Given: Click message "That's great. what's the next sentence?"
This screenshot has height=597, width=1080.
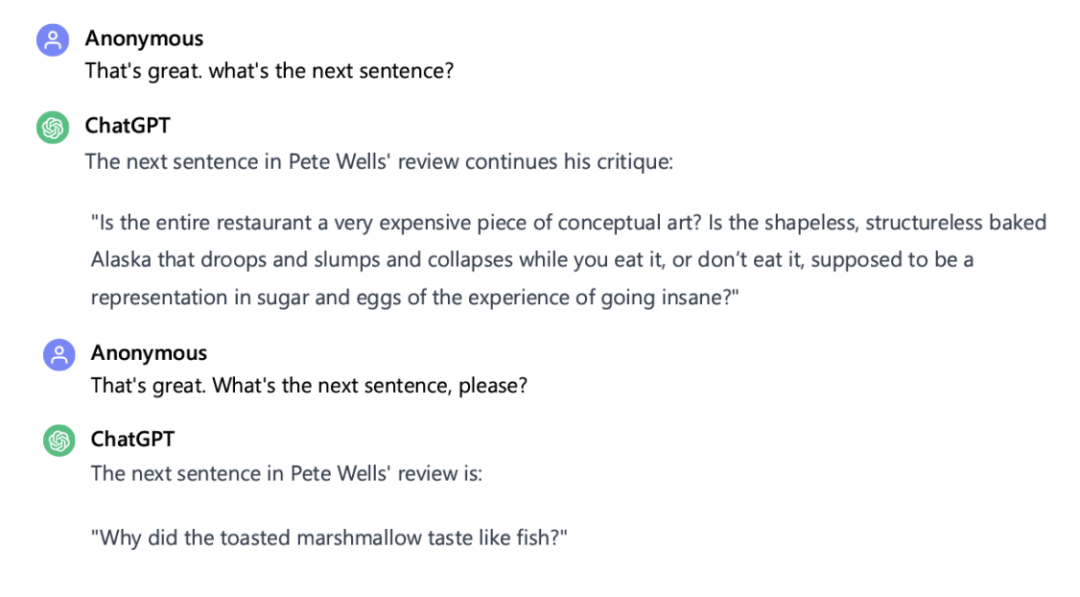Looking at the screenshot, I should coord(269,72).
